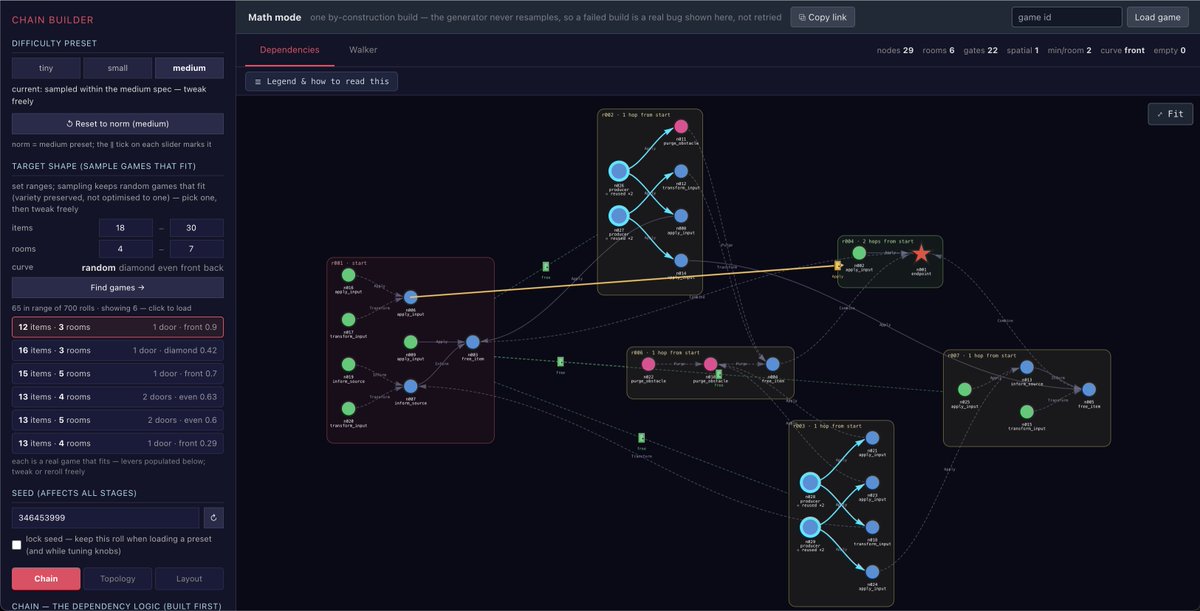Set curve option to front

[189, 268]
